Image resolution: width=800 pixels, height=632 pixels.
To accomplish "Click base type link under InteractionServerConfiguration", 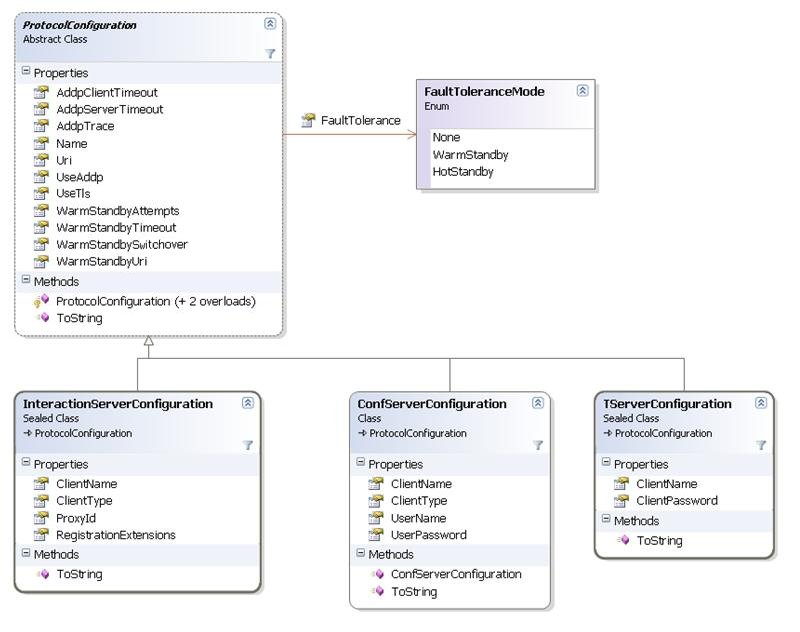I will (x=83, y=433).
